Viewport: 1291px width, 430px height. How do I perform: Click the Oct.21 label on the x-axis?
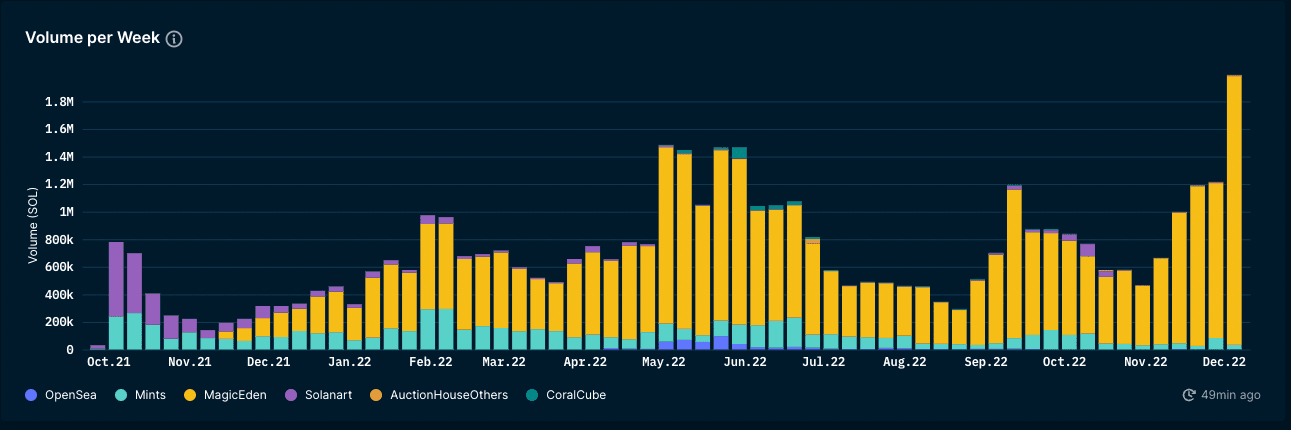(109, 363)
